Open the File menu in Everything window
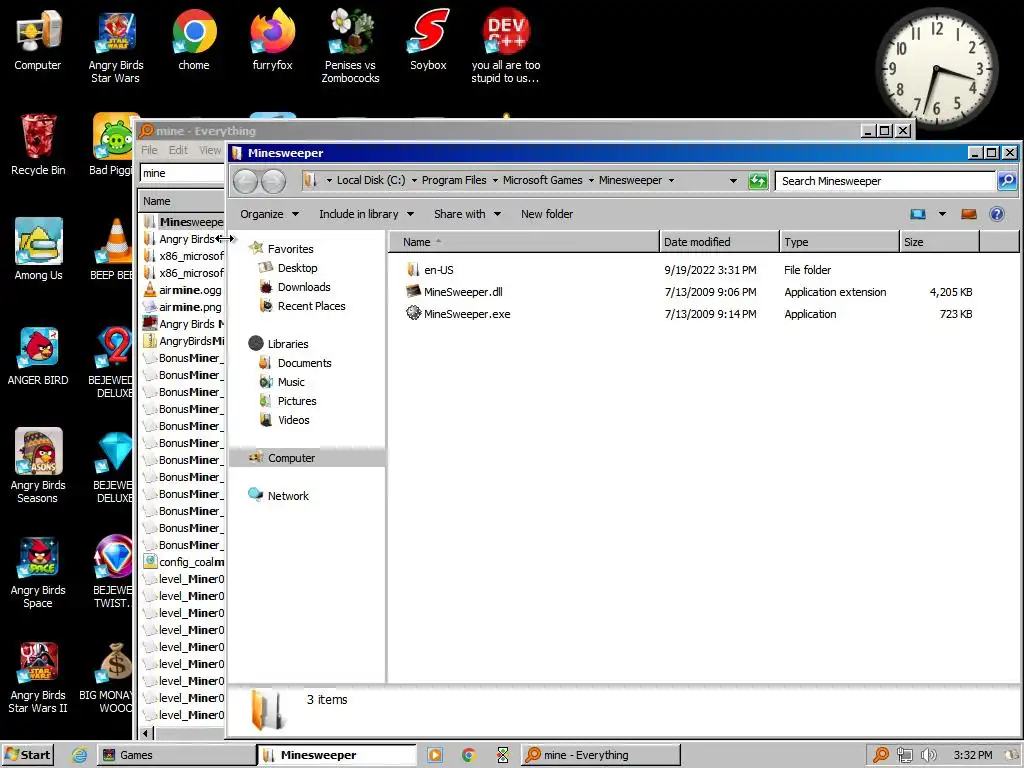Viewport: 1024px width, 768px height. [150, 150]
